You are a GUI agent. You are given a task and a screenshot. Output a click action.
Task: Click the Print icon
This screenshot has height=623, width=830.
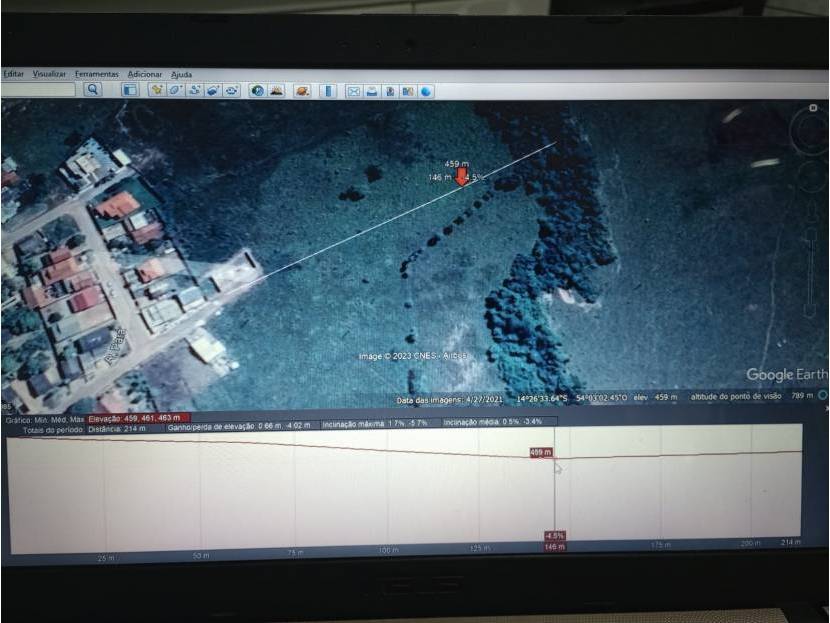(372, 92)
